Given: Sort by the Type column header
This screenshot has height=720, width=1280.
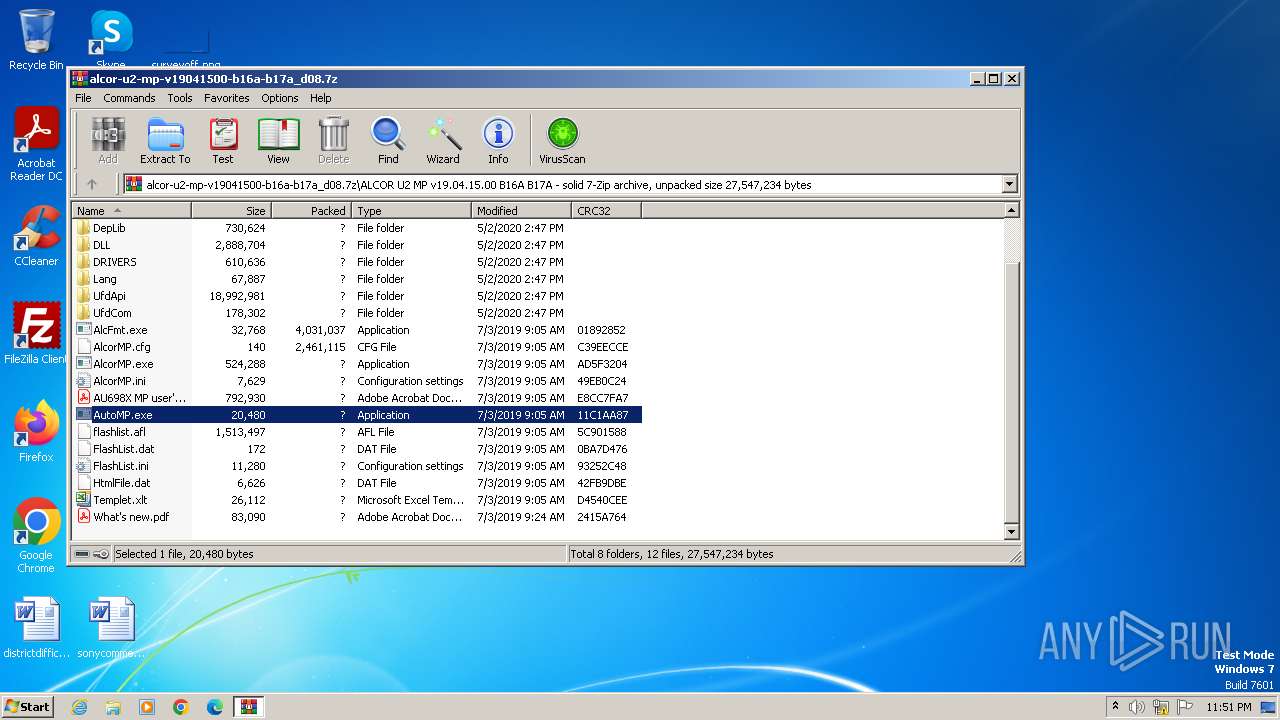Looking at the screenshot, I should 412,210.
